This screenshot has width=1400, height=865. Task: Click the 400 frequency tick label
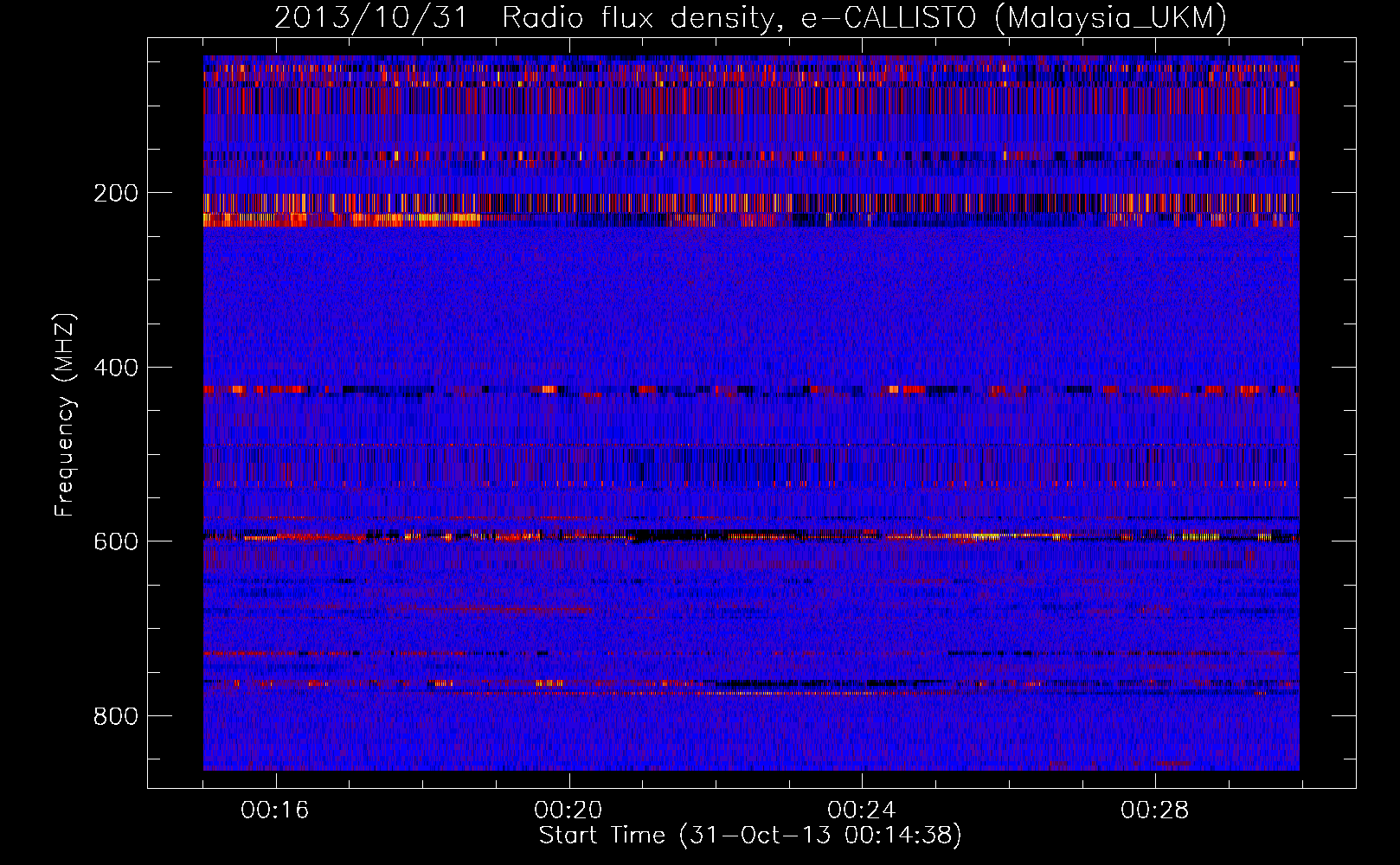pyautogui.click(x=116, y=368)
